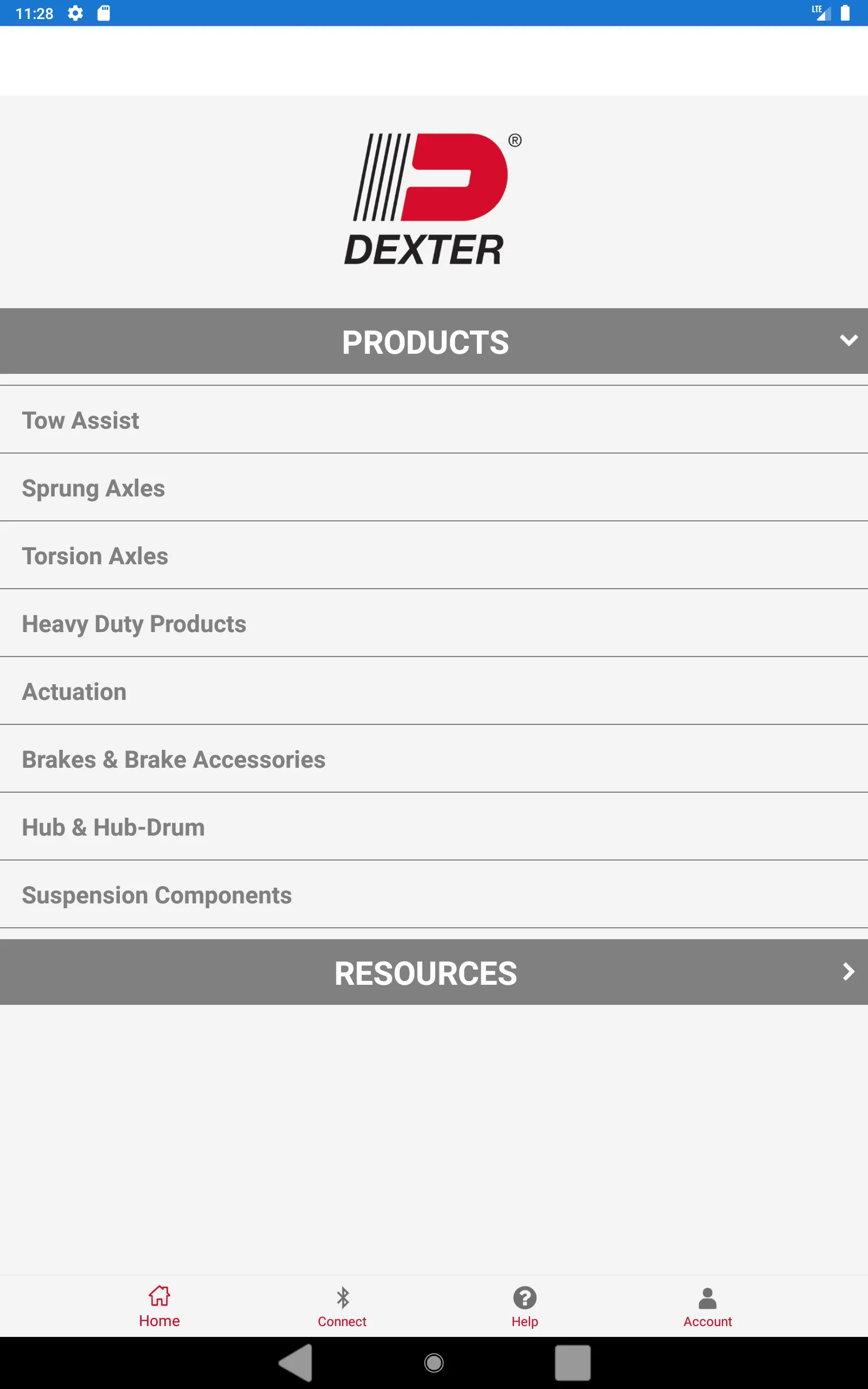This screenshot has width=868, height=1389.
Task: Tap the circular home navigation button
Action: [x=433, y=1361]
